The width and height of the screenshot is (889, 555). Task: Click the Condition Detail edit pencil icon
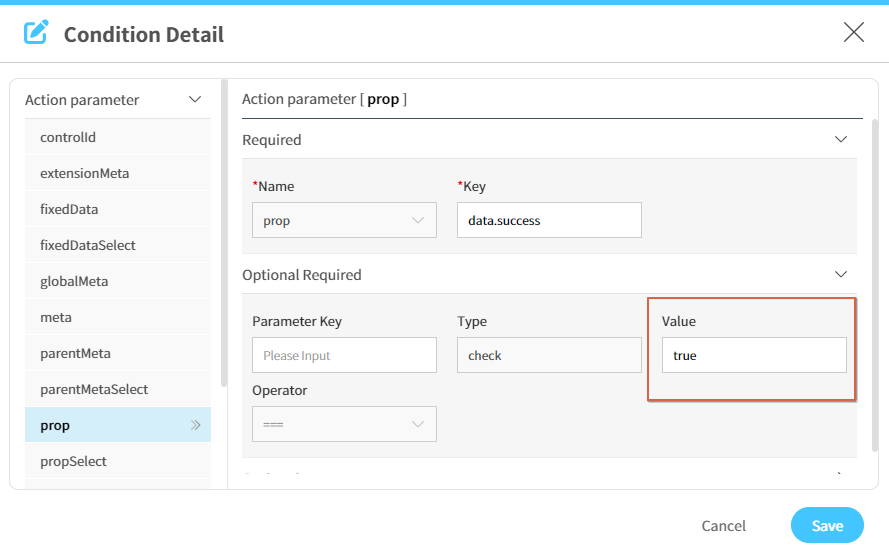tap(36, 32)
